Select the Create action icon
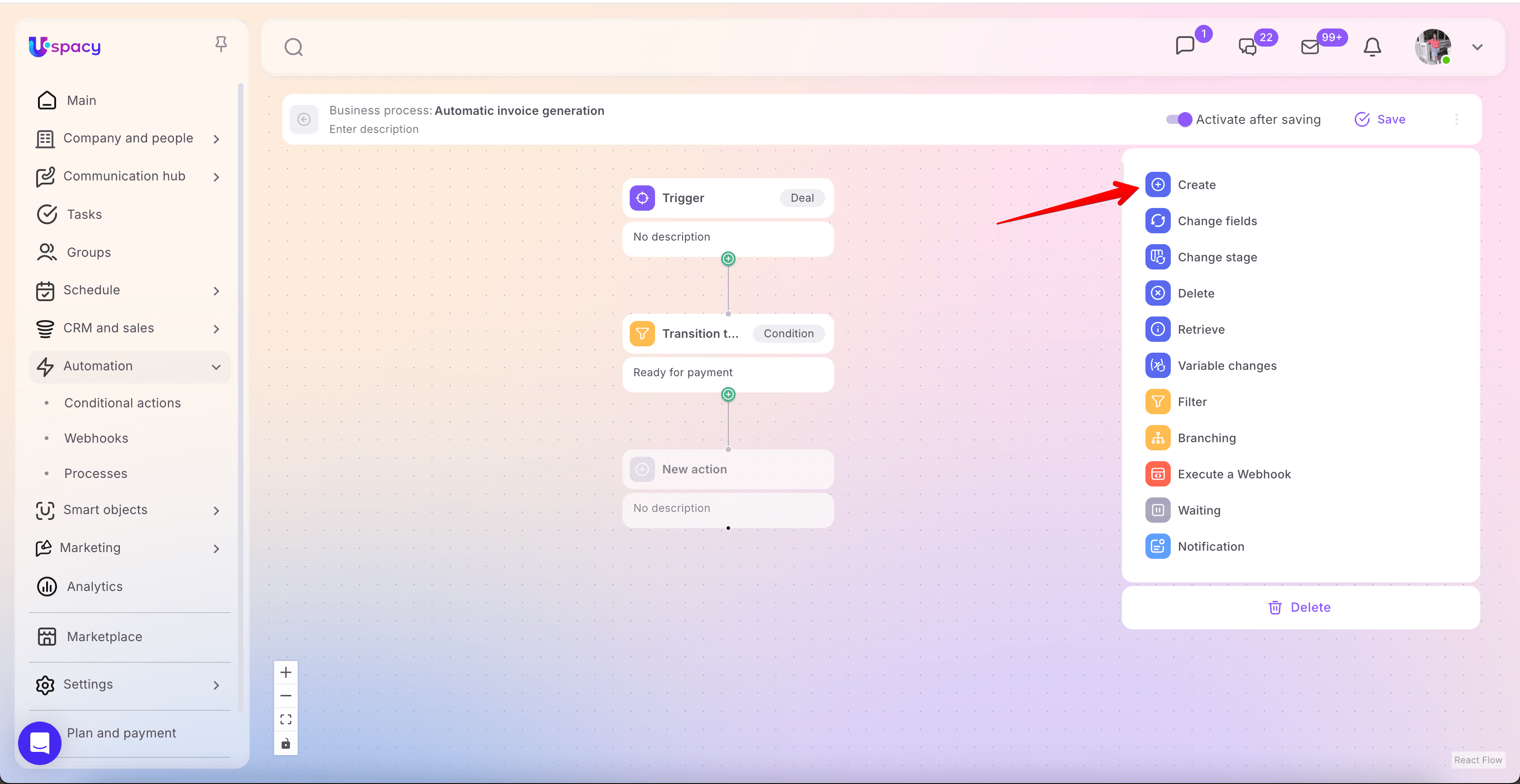 pyautogui.click(x=1158, y=184)
